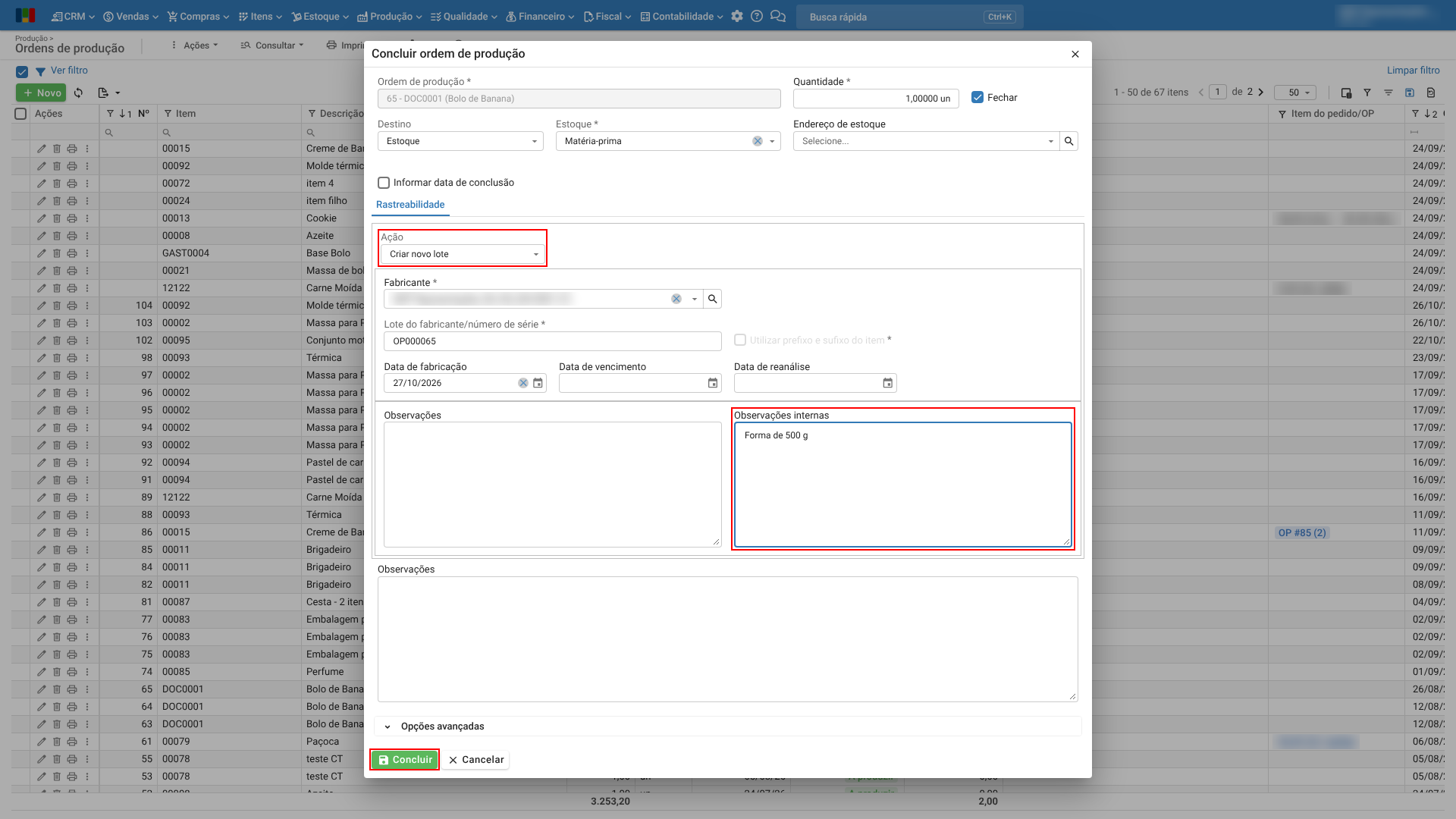Open more options for row 65 DOC0001
Screen dimensions: 1456x819
click(87, 689)
